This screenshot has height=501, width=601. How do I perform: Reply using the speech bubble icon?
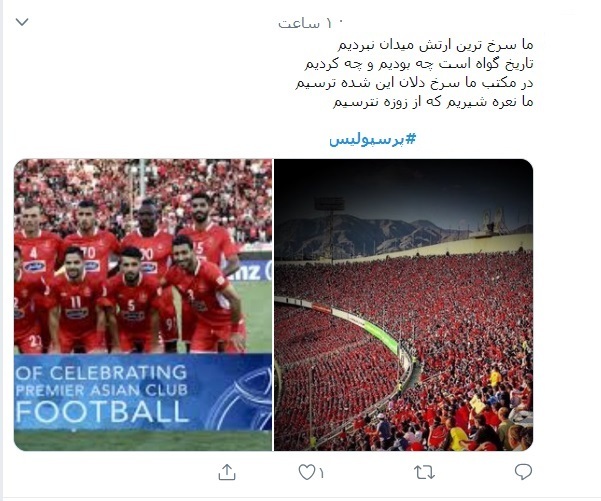tap(523, 472)
